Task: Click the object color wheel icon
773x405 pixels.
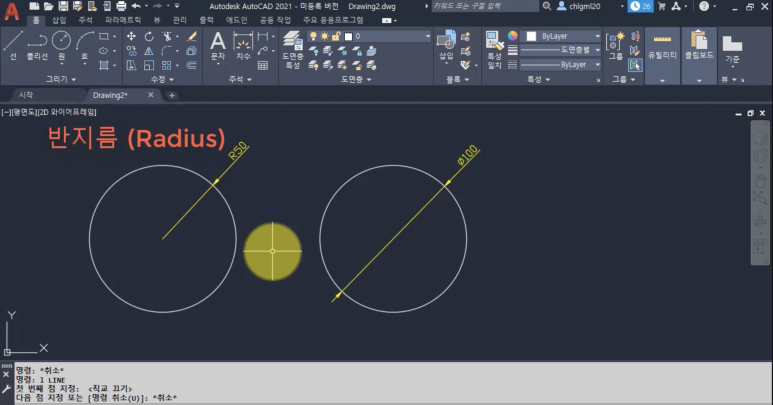Action: [x=513, y=36]
